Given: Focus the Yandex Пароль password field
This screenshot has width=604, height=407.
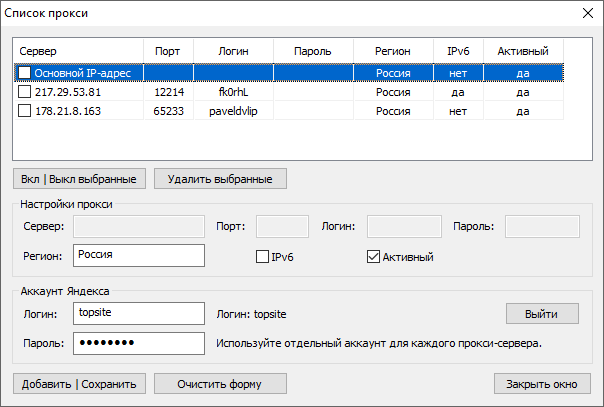Looking at the screenshot, I should click(138, 343).
